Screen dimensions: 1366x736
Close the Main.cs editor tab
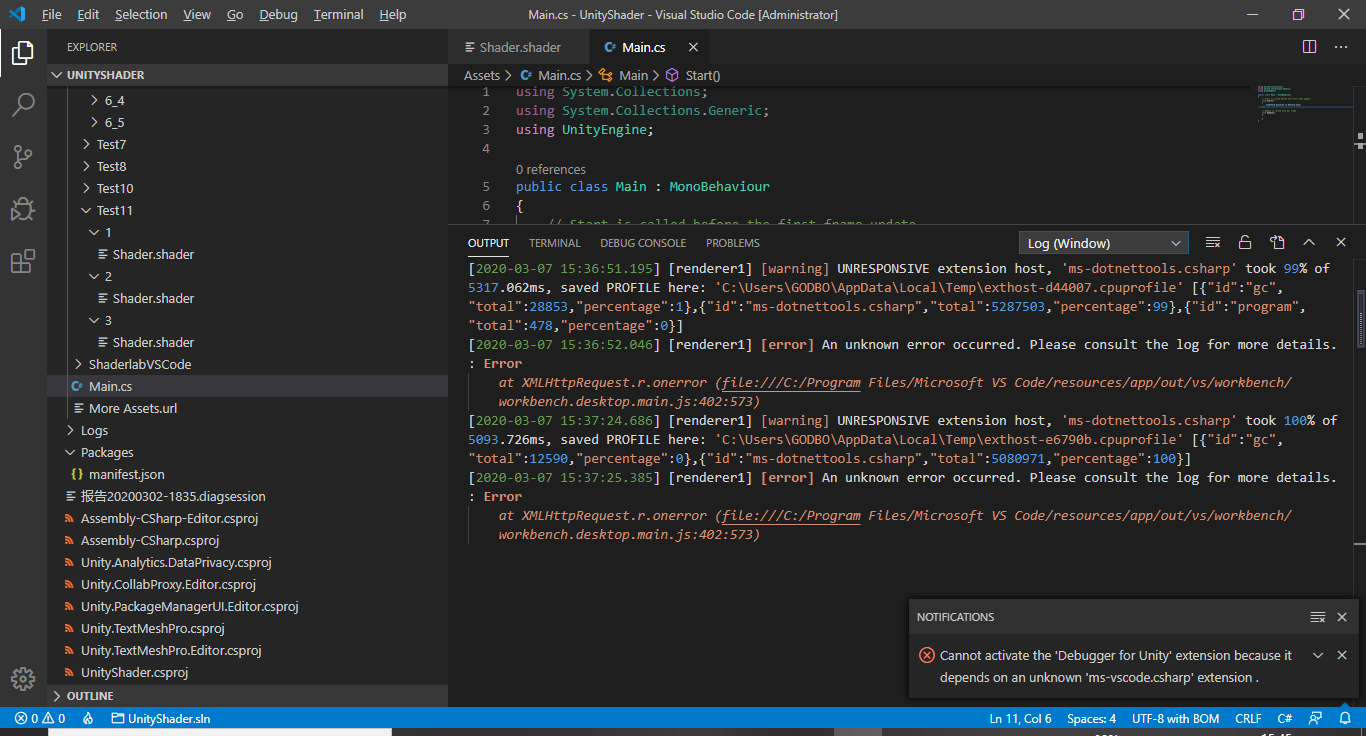click(693, 47)
